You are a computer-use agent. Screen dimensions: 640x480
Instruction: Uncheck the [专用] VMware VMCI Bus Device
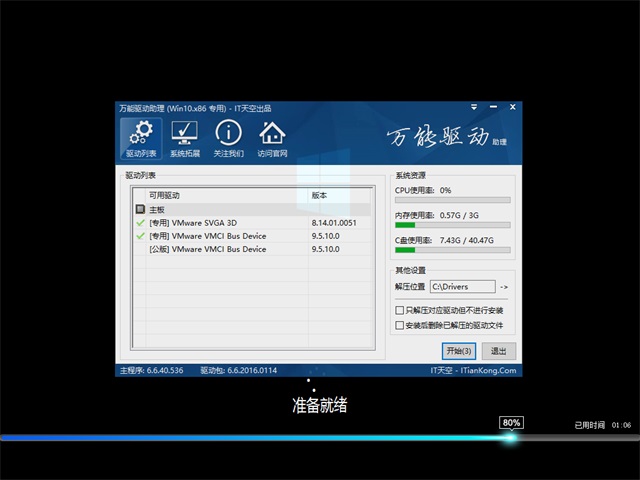coord(140,236)
